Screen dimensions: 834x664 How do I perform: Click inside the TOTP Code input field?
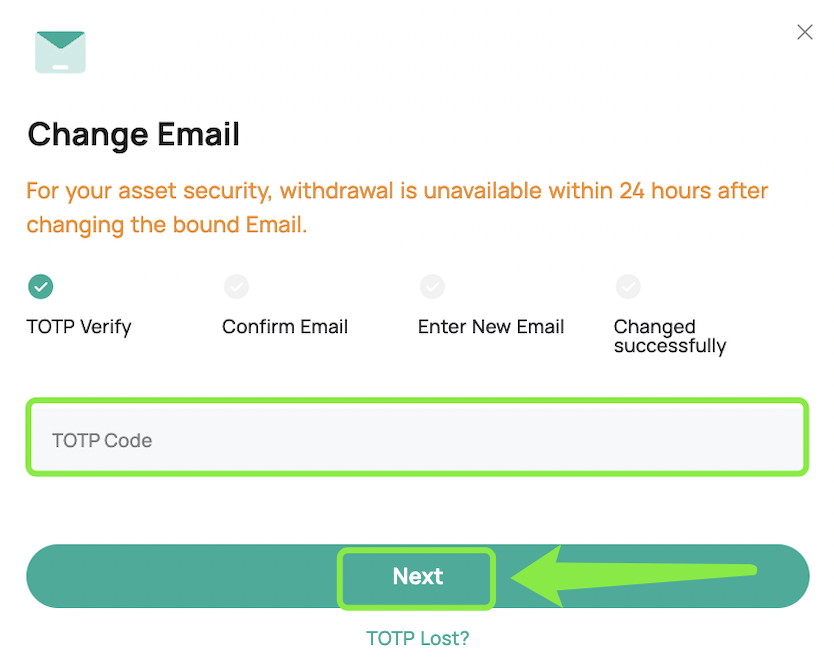tap(416, 437)
